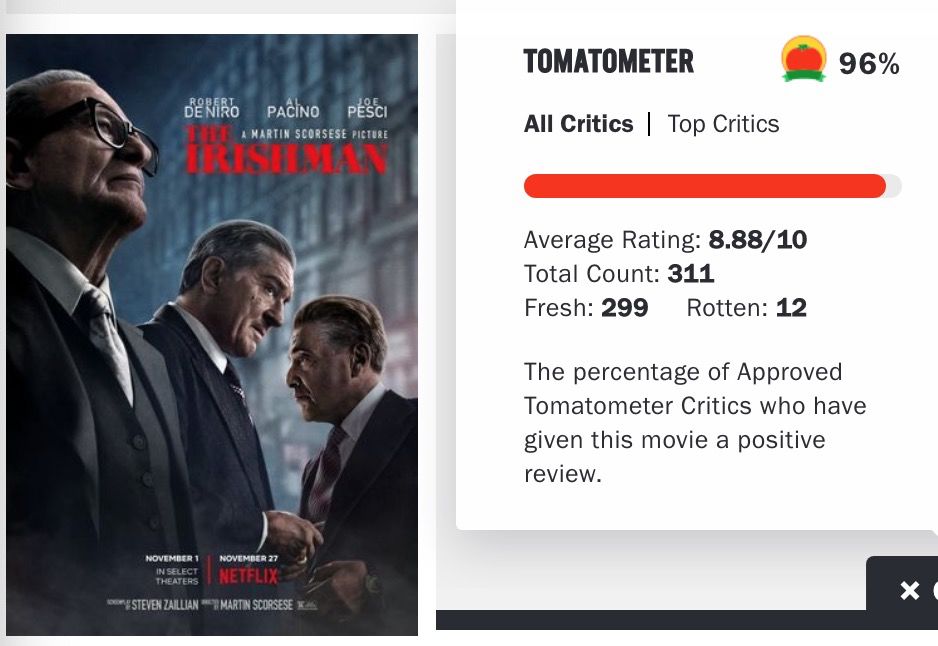This screenshot has width=938, height=646.
Task: Close the banner with the X icon
Action: (909, 591)
